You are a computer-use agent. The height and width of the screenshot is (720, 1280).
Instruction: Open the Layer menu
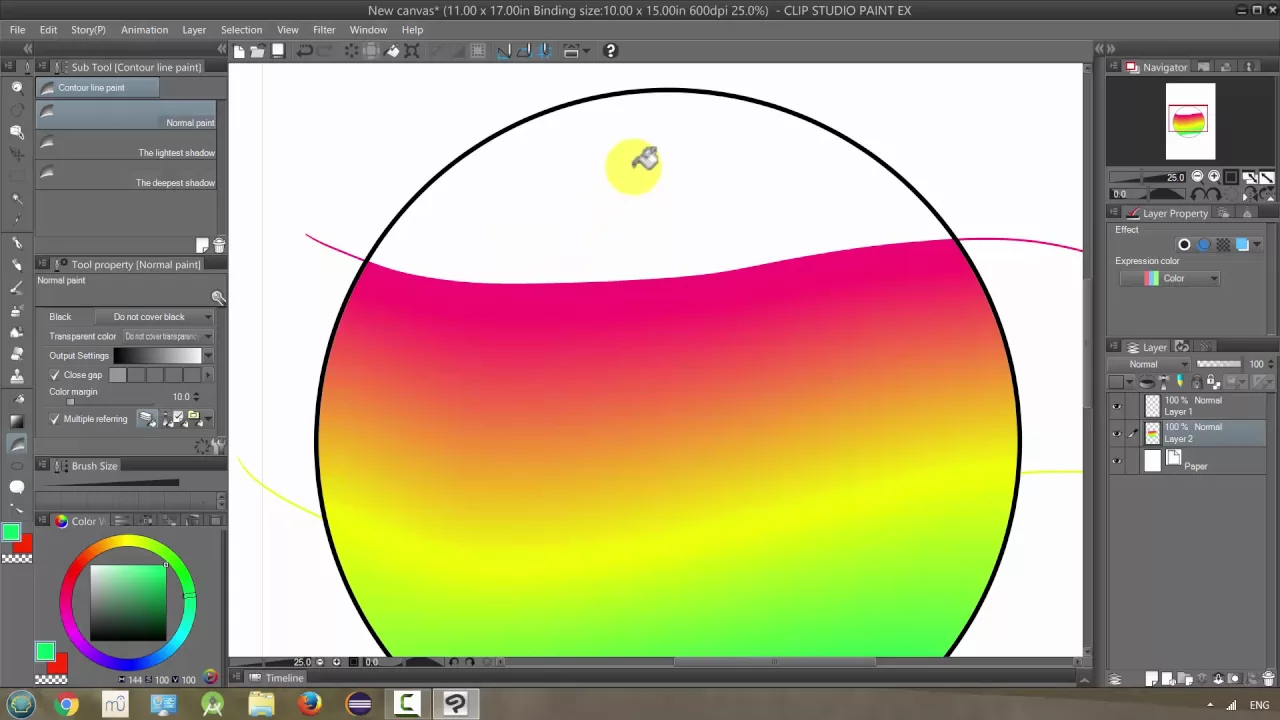[194, 30]
